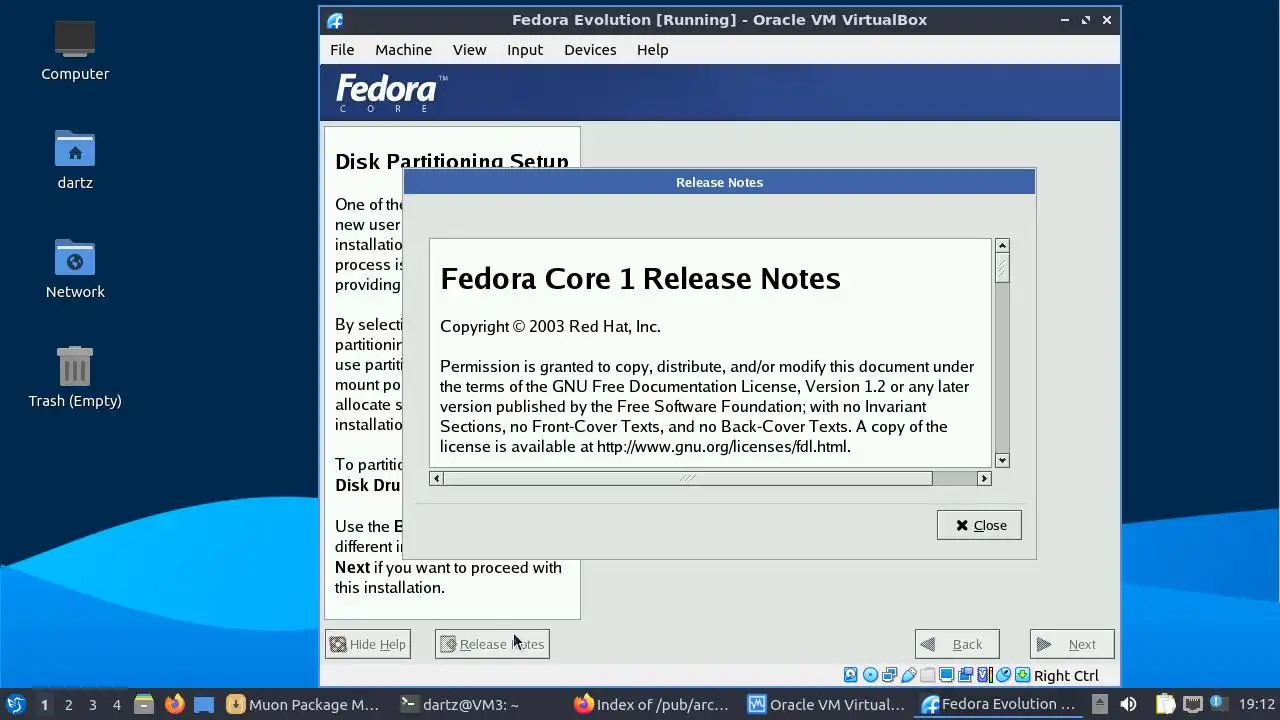Click the mouse integration status icon

point(1003,675)
